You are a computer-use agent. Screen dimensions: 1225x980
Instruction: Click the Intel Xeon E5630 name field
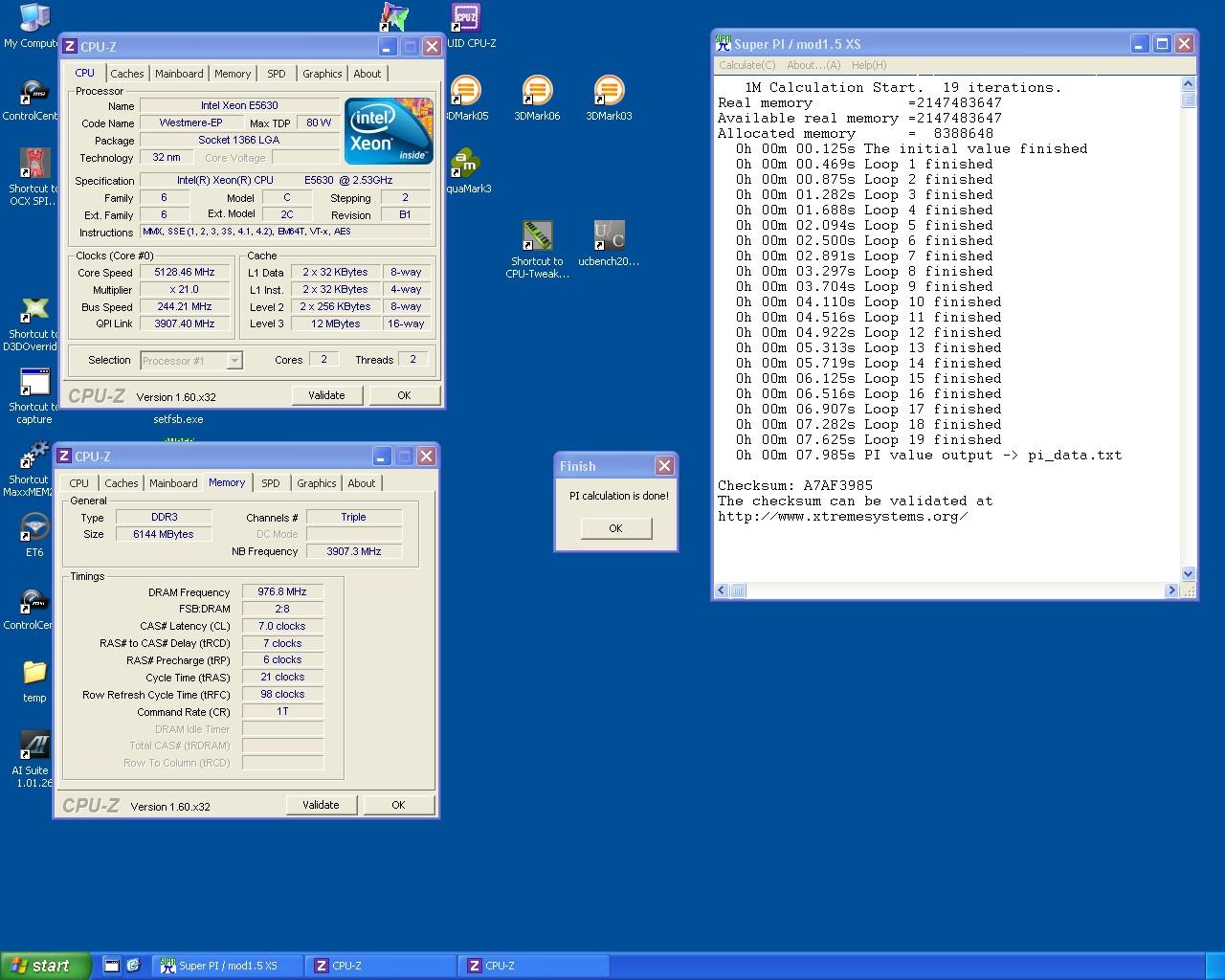[x=239, y=106]
